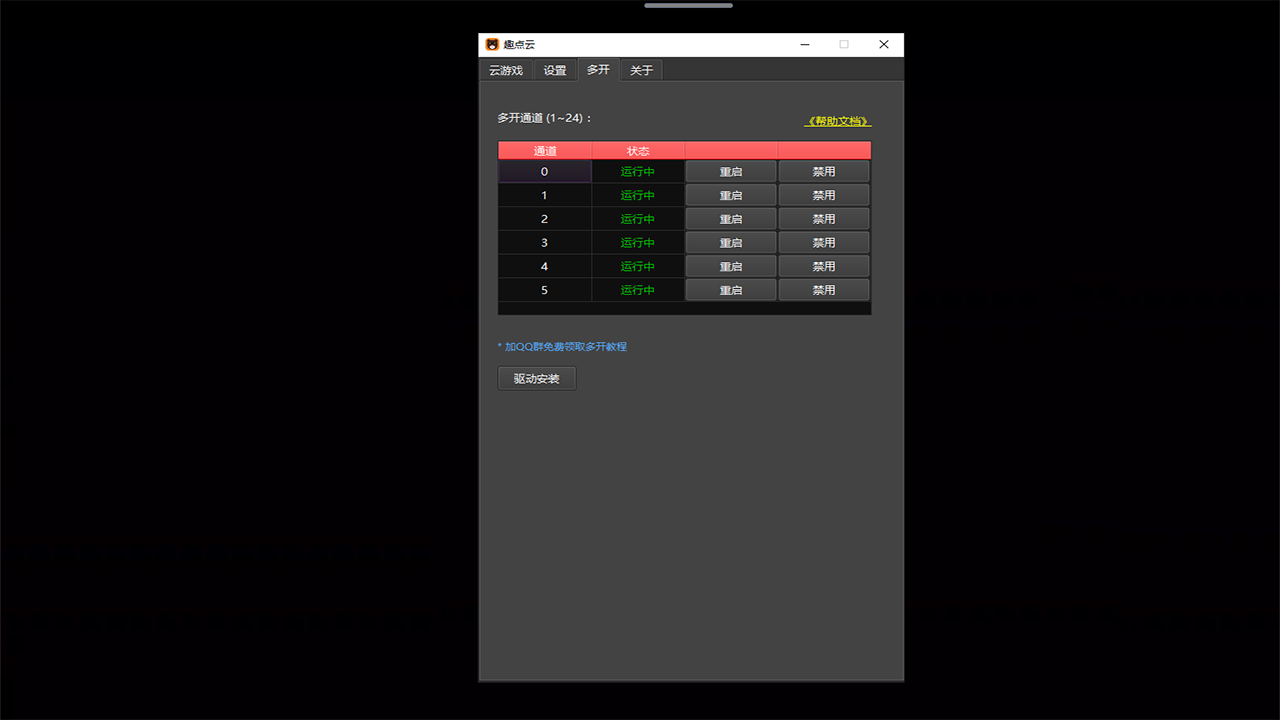The image size is (1280, 720).
Task: Restart channel 0 with 重启 button
Action: 731,172
